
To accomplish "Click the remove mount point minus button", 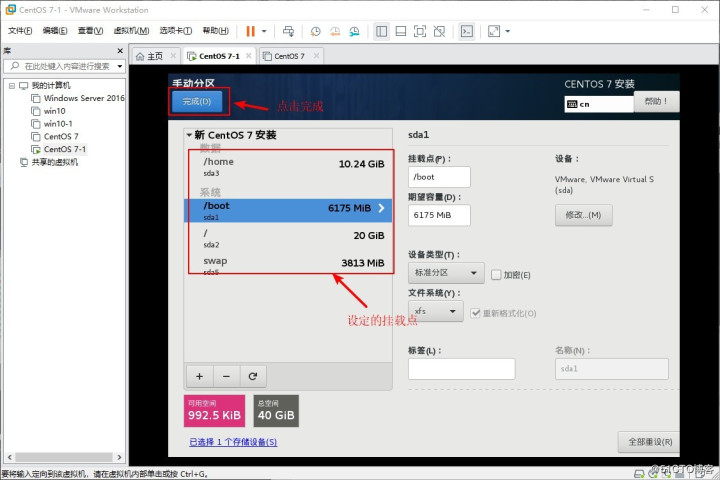I will click(x=226, y=376).
